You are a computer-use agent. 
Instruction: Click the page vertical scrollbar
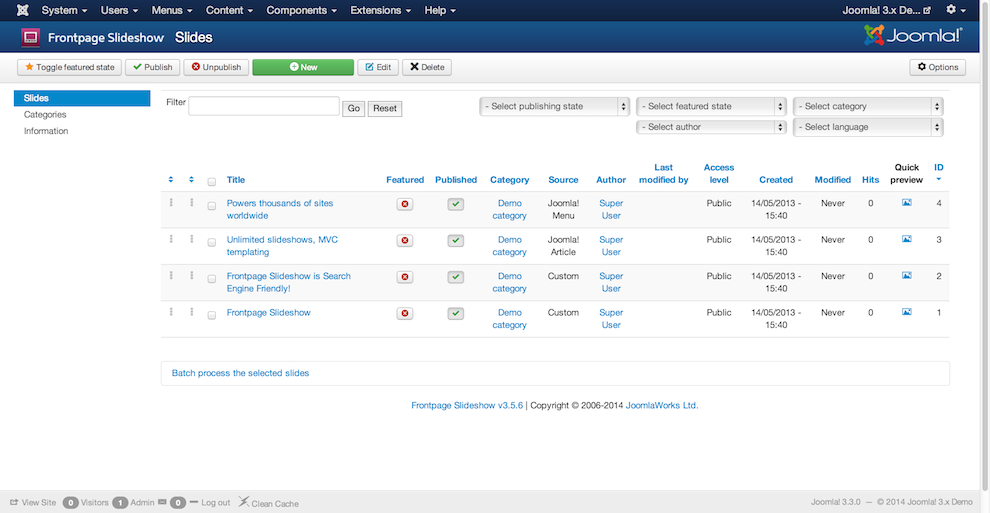985,246
